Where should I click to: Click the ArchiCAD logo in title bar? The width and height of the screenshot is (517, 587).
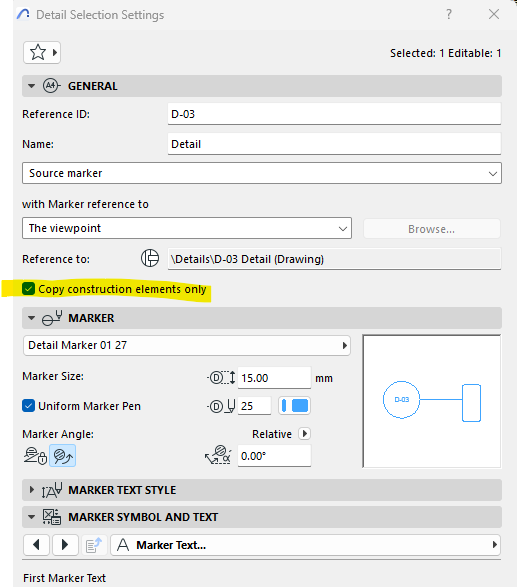coord(23,14)
